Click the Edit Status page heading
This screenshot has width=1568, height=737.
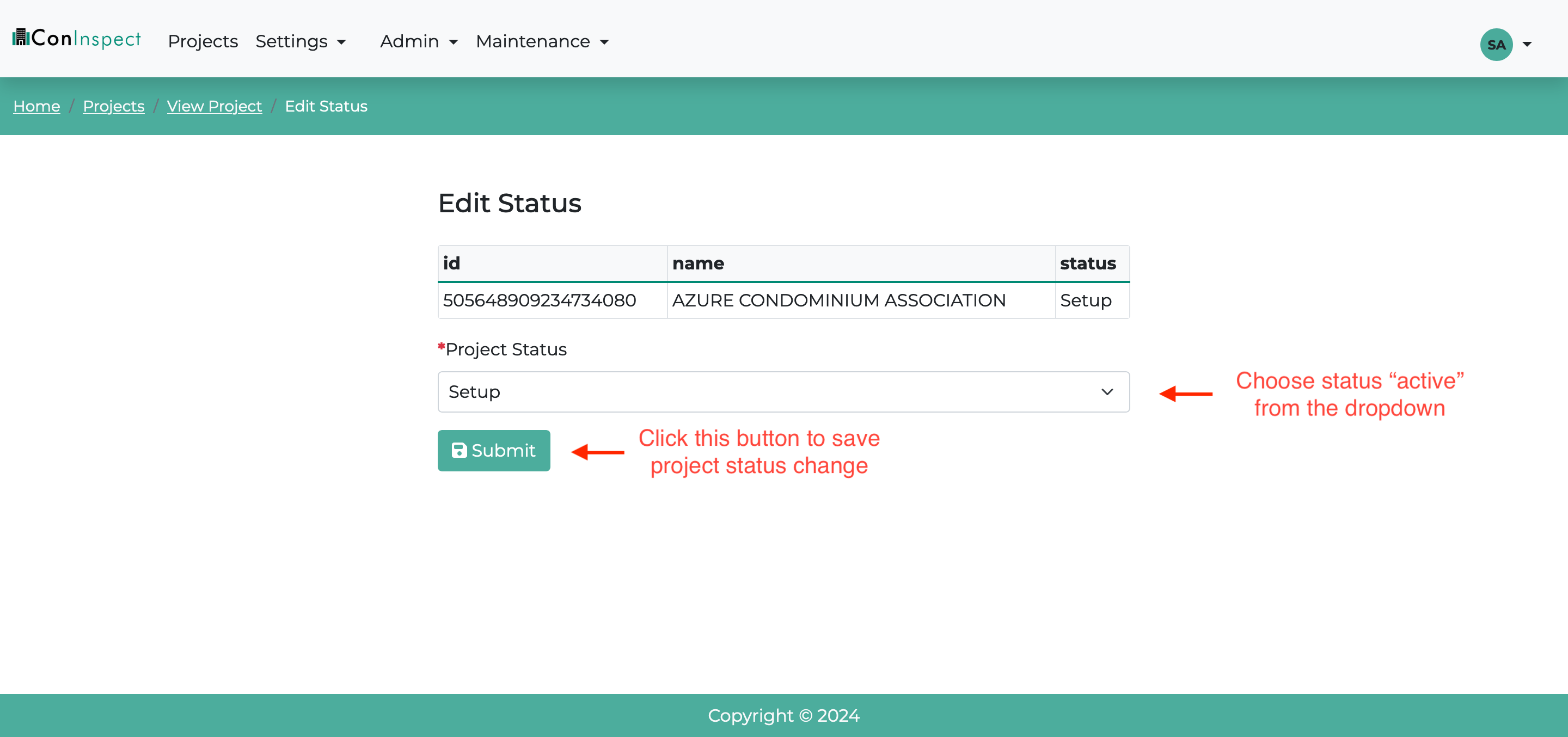[x=510, y=202]
